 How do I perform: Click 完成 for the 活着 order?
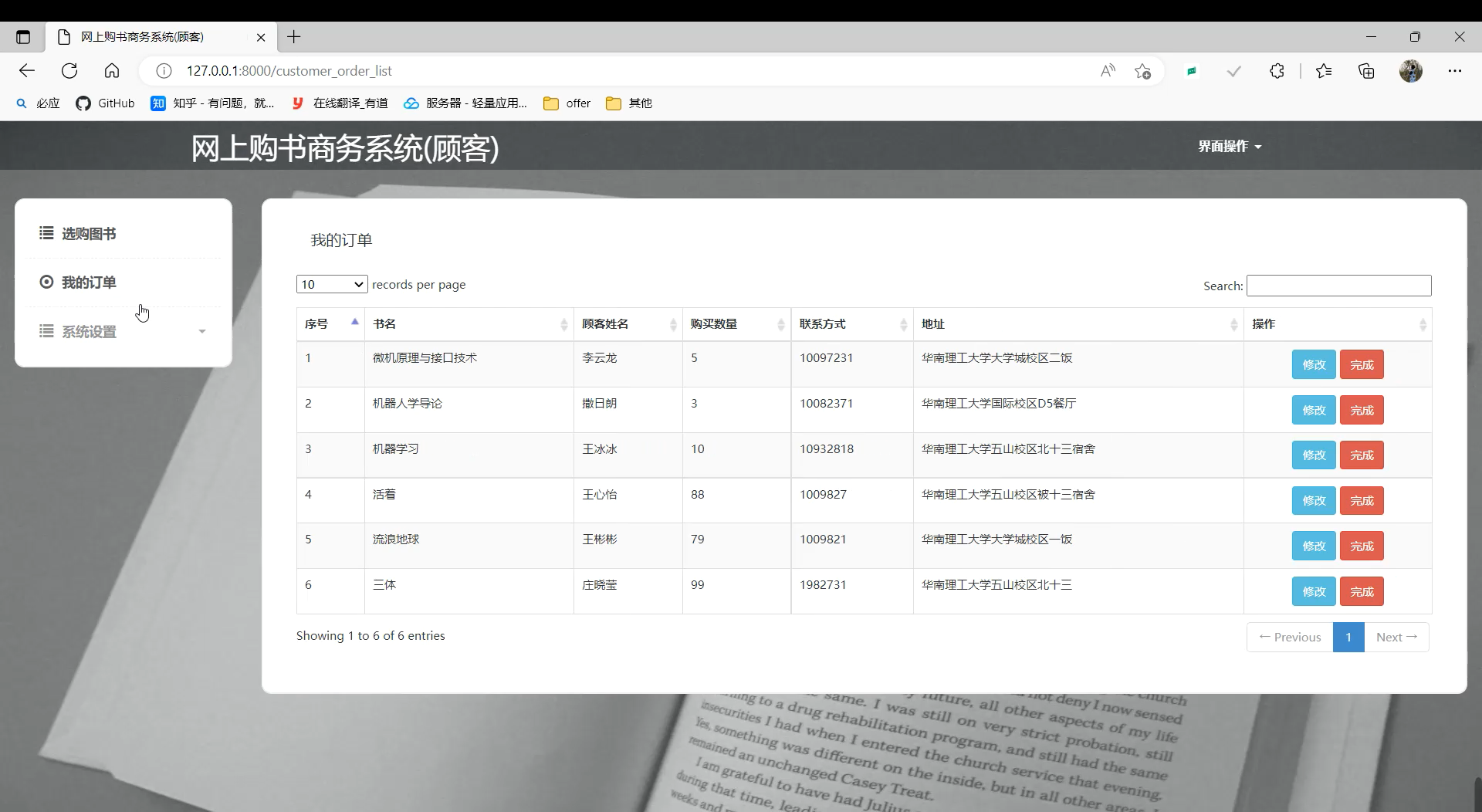point(1362,501)
